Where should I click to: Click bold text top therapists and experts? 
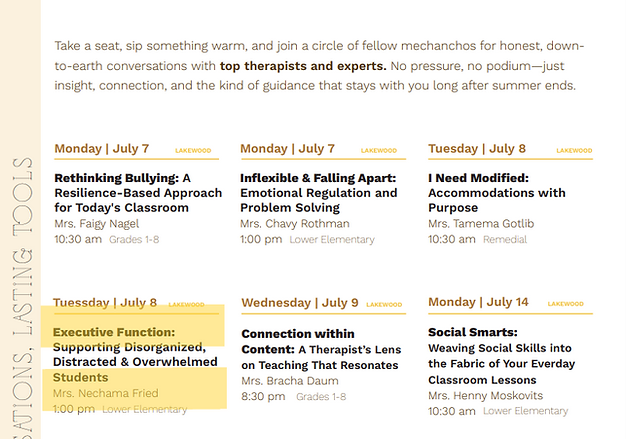click(x=303, y=65)
